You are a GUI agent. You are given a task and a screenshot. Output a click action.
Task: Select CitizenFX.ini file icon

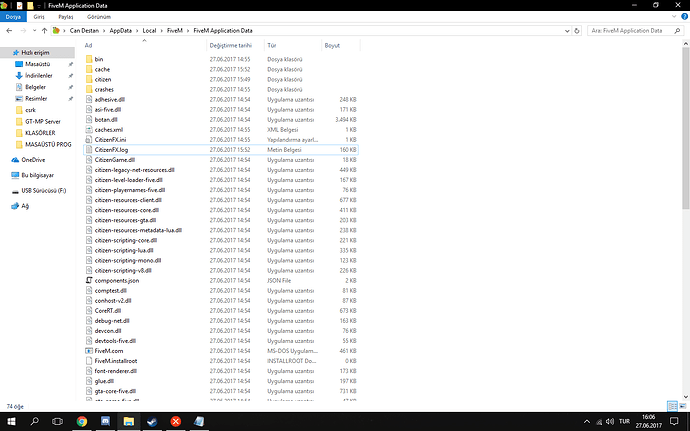[x=89, y=140]
